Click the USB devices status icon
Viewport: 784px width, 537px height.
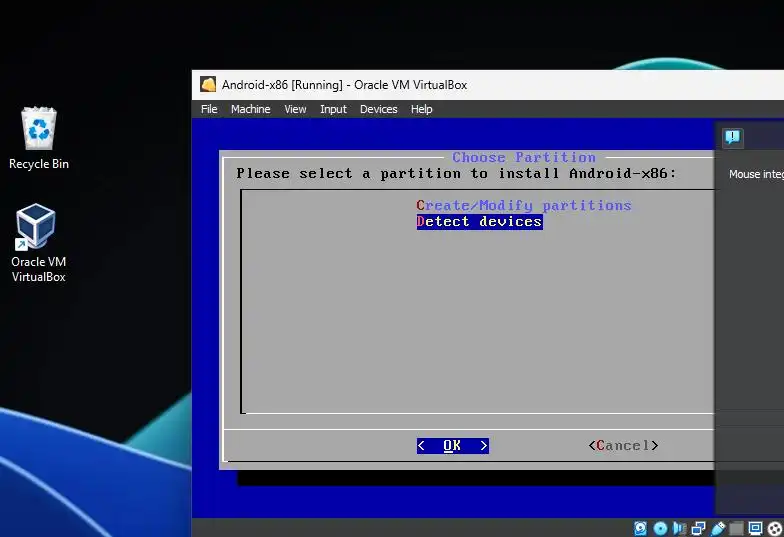[718, 528]
